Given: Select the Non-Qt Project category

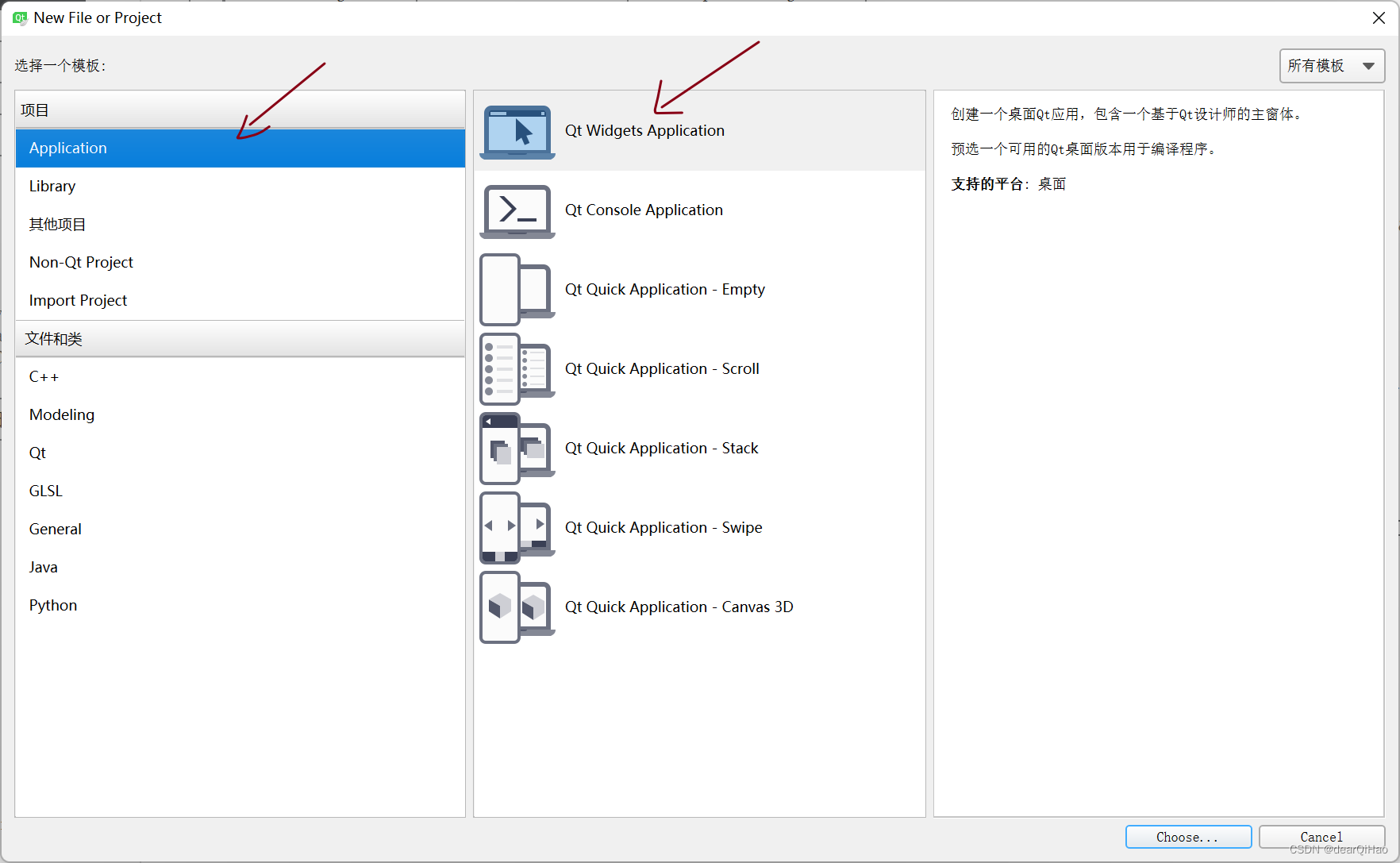Looking at the screenshot, I should [x=240, y=263].
